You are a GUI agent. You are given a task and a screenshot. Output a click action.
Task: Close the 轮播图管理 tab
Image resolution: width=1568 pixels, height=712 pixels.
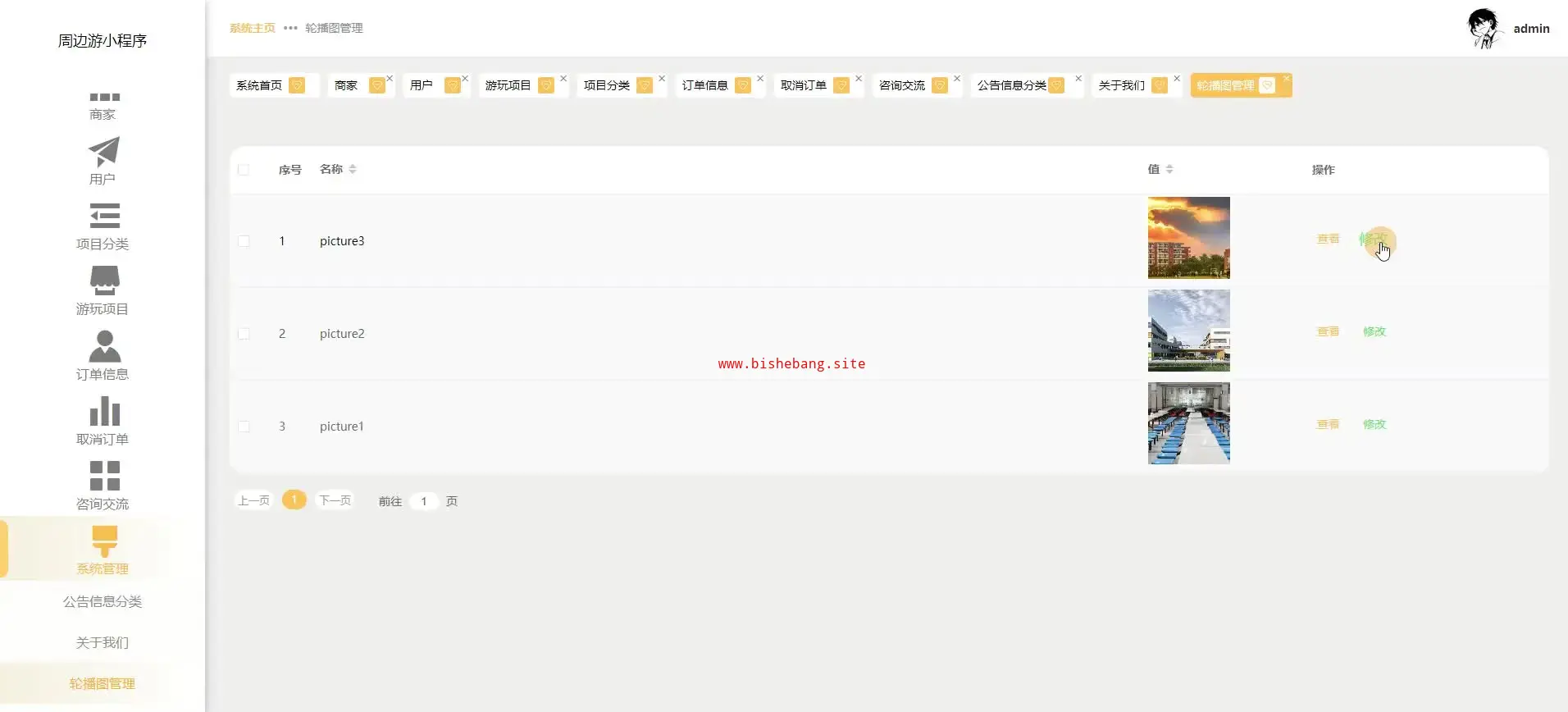point(1287,79)
